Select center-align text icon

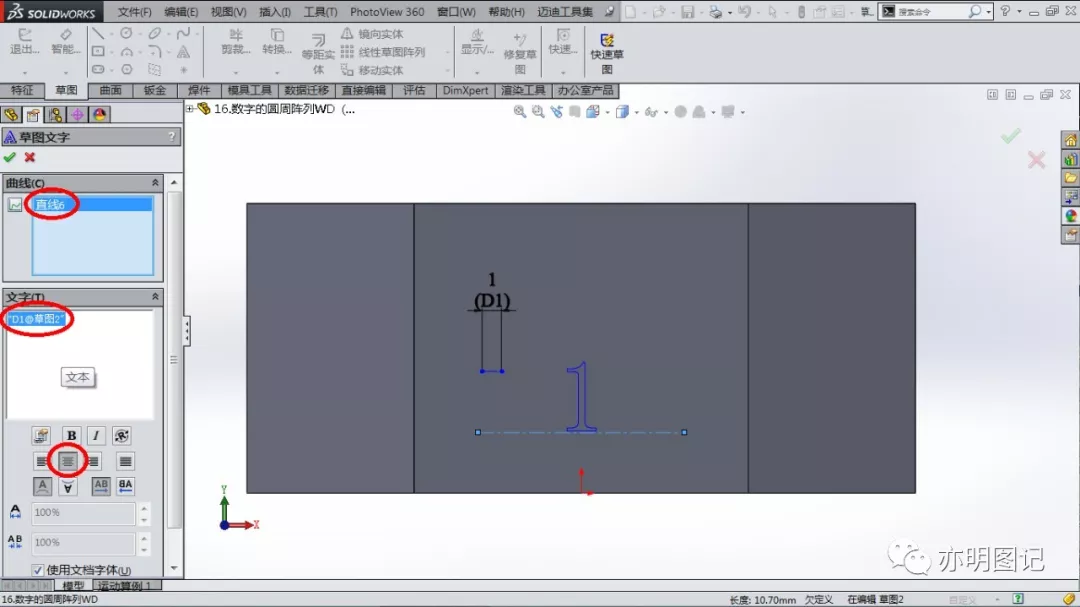67,461
